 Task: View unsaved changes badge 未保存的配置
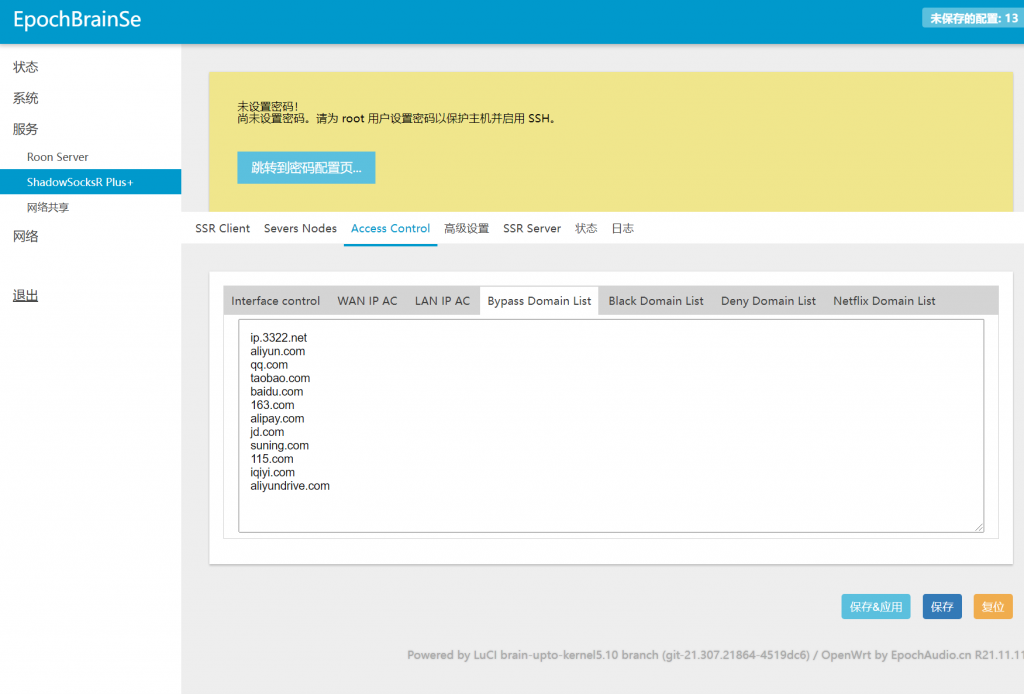click(x=974, y=18)
